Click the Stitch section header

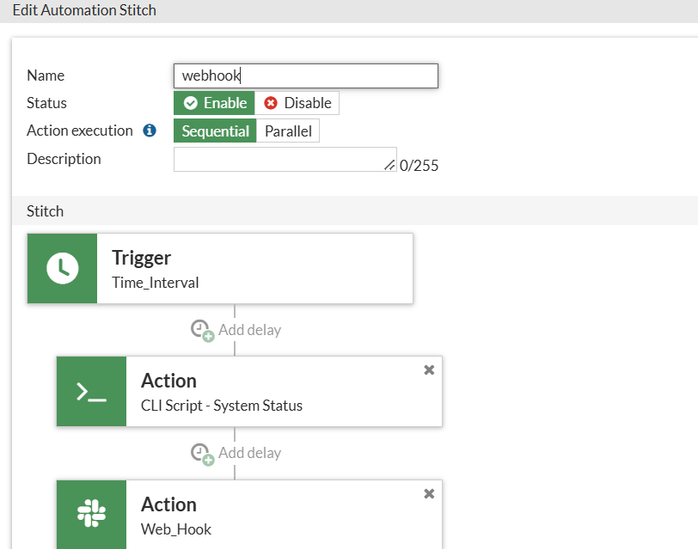coord(45,211)
